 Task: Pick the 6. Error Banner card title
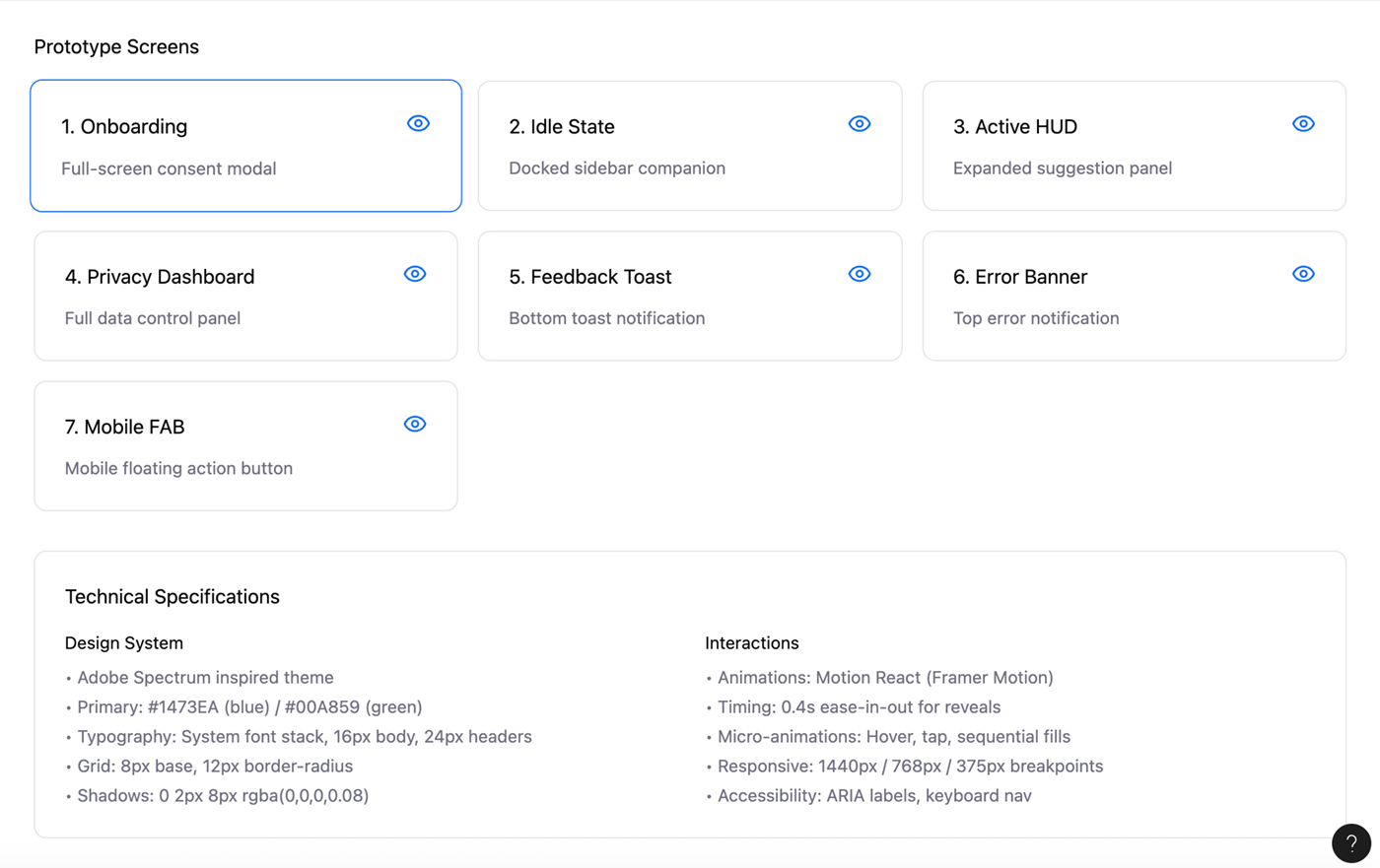pos(1019,277)
